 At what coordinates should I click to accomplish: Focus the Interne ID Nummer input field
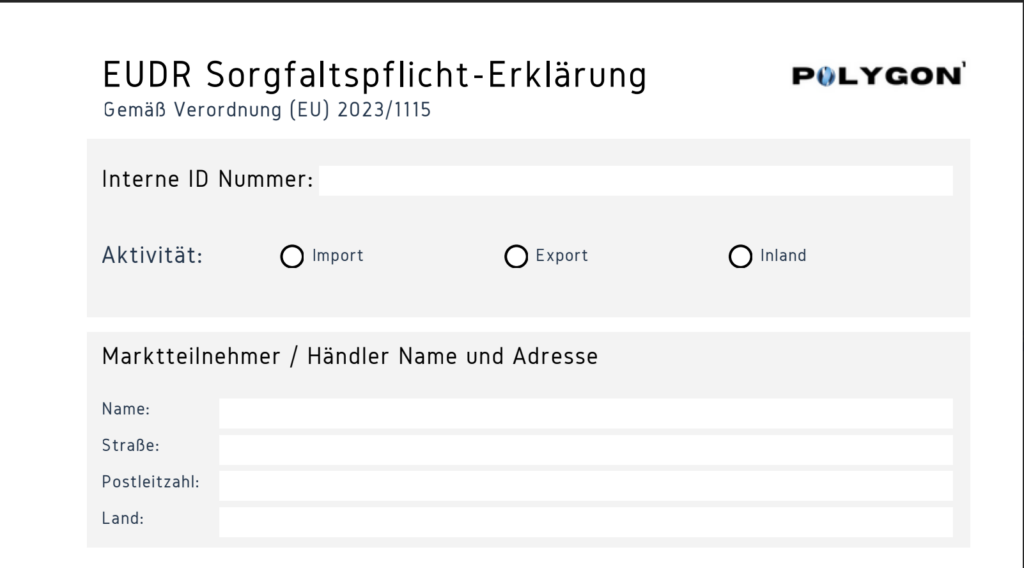tap(635, 181)
